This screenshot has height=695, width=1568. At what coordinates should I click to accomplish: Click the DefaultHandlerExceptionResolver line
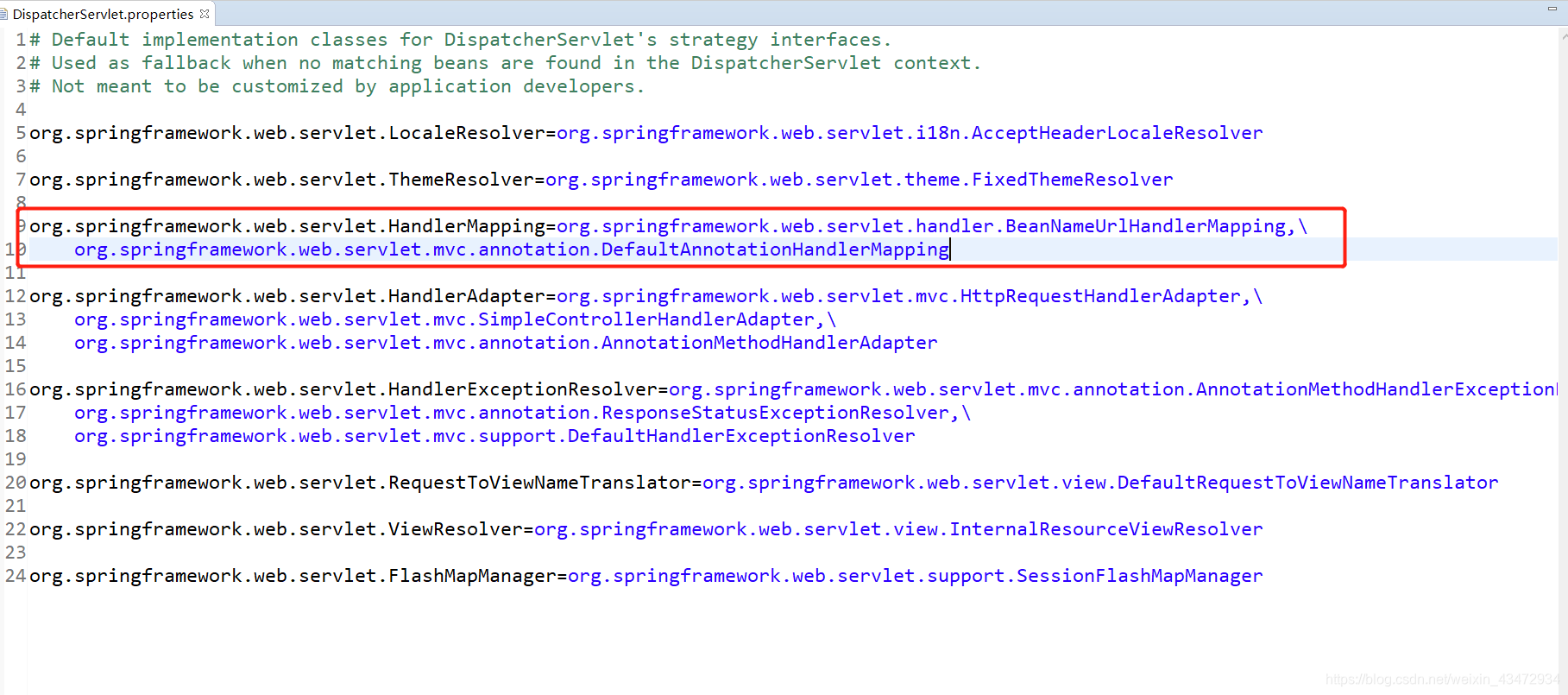[494, 436]
